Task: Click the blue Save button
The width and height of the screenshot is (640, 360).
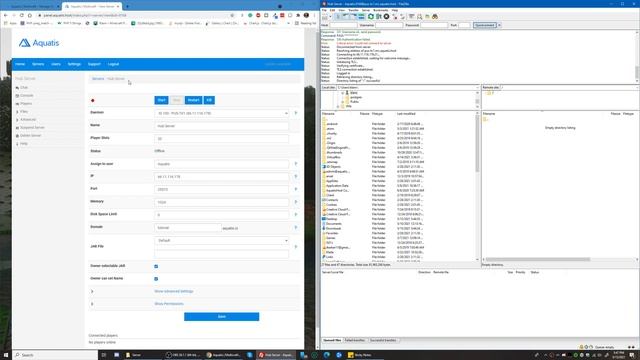Action: tap(221, 317)
